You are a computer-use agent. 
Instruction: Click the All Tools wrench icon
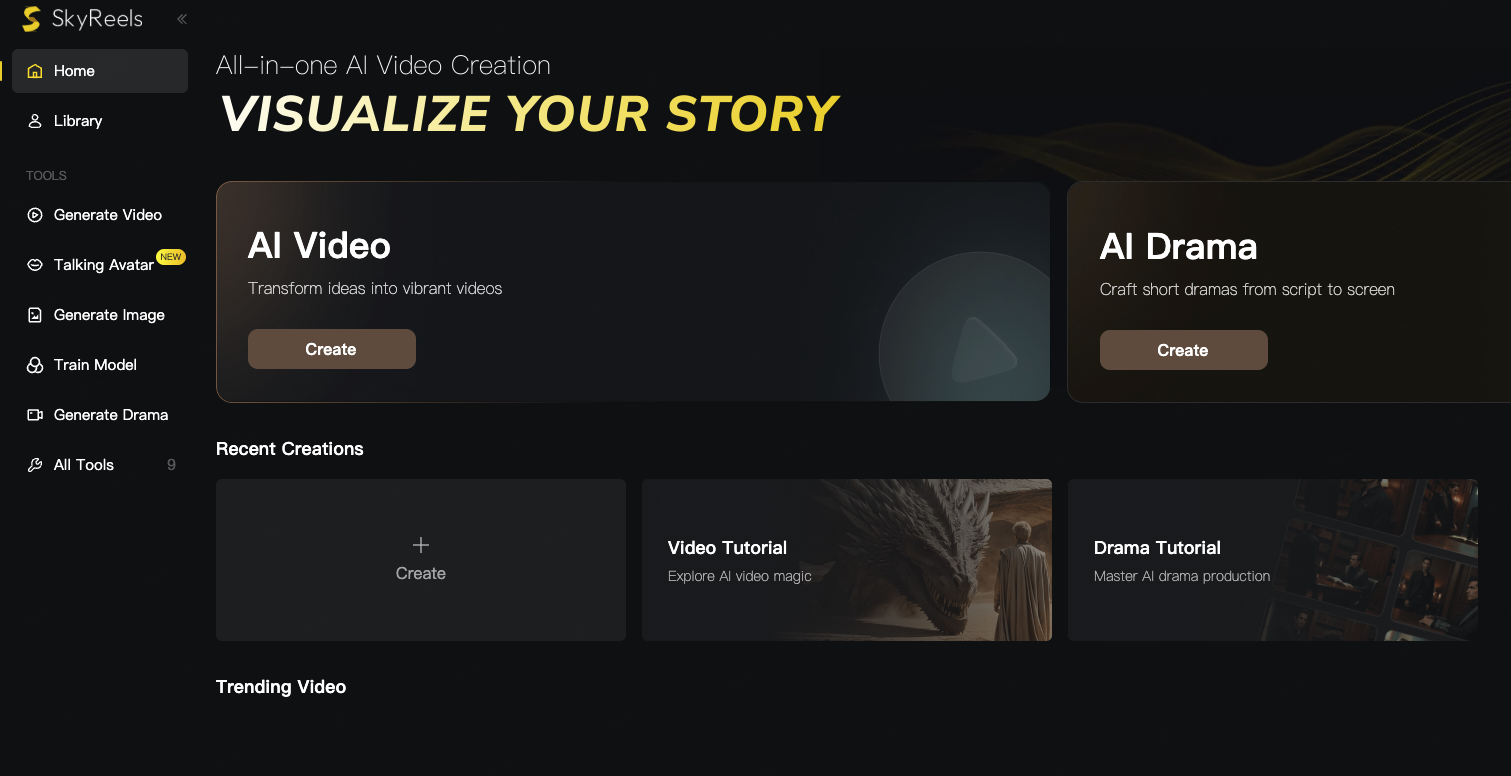35,465
